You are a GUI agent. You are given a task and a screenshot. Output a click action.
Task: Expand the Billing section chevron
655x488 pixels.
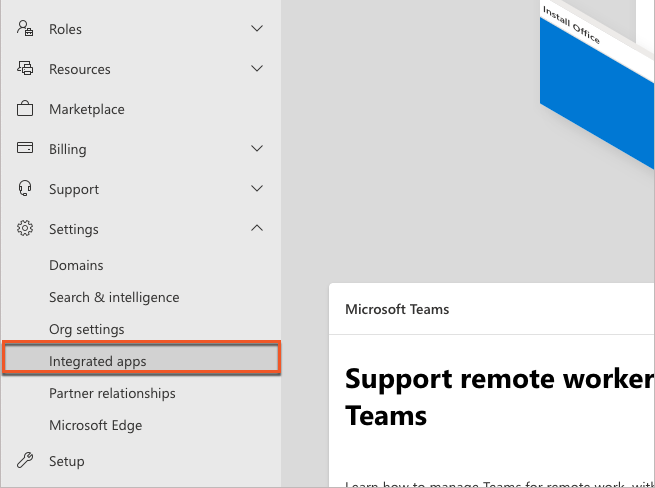coord(257,148)
